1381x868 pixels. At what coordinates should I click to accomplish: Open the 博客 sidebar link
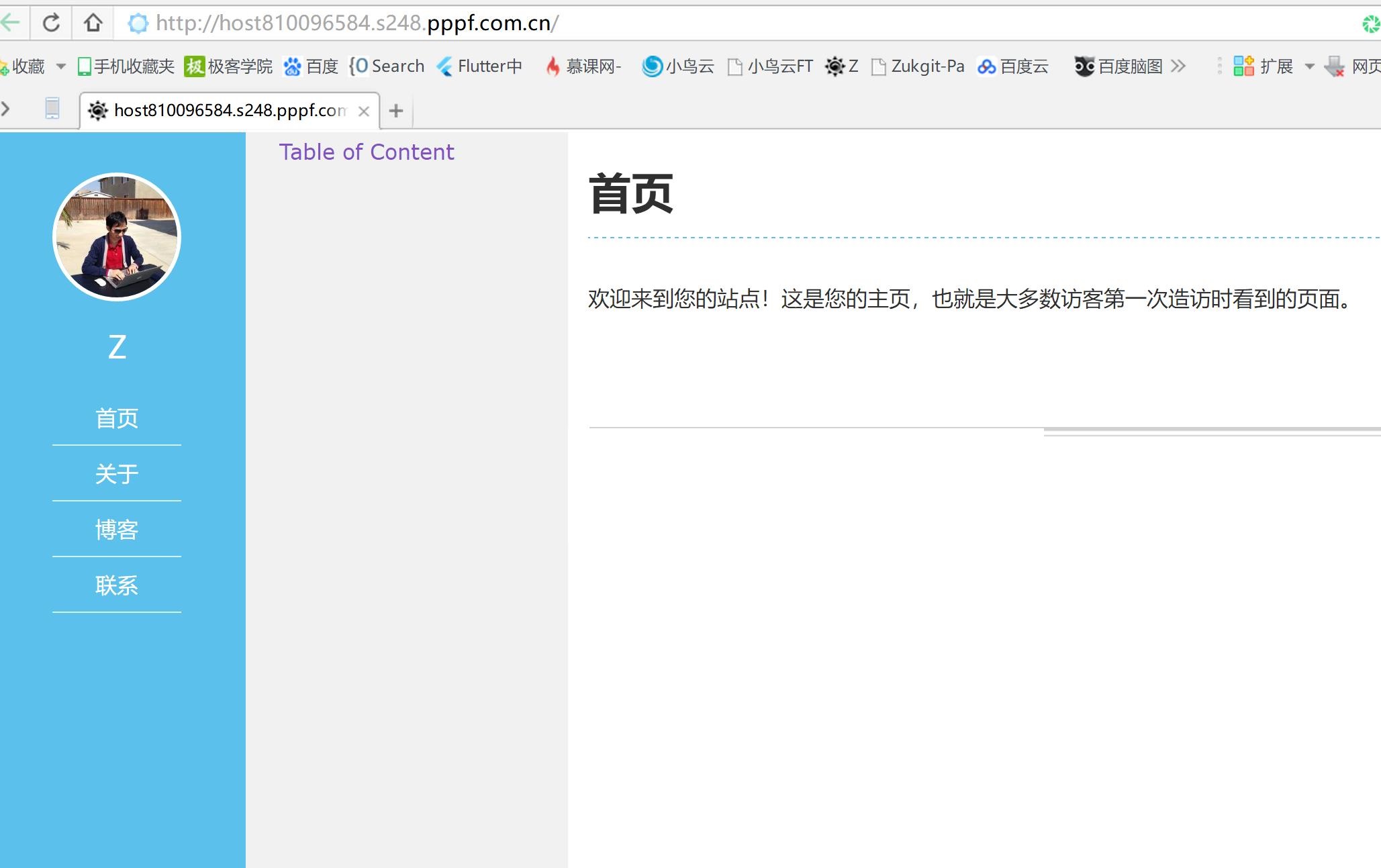117,530
